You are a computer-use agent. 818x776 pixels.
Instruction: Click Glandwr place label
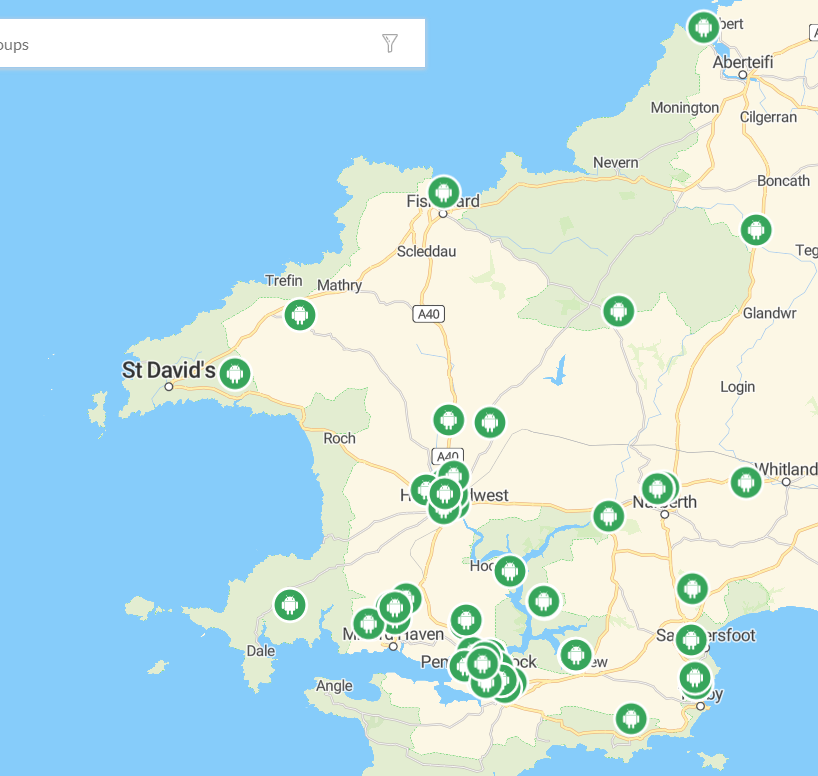click(x=769, y=313)
